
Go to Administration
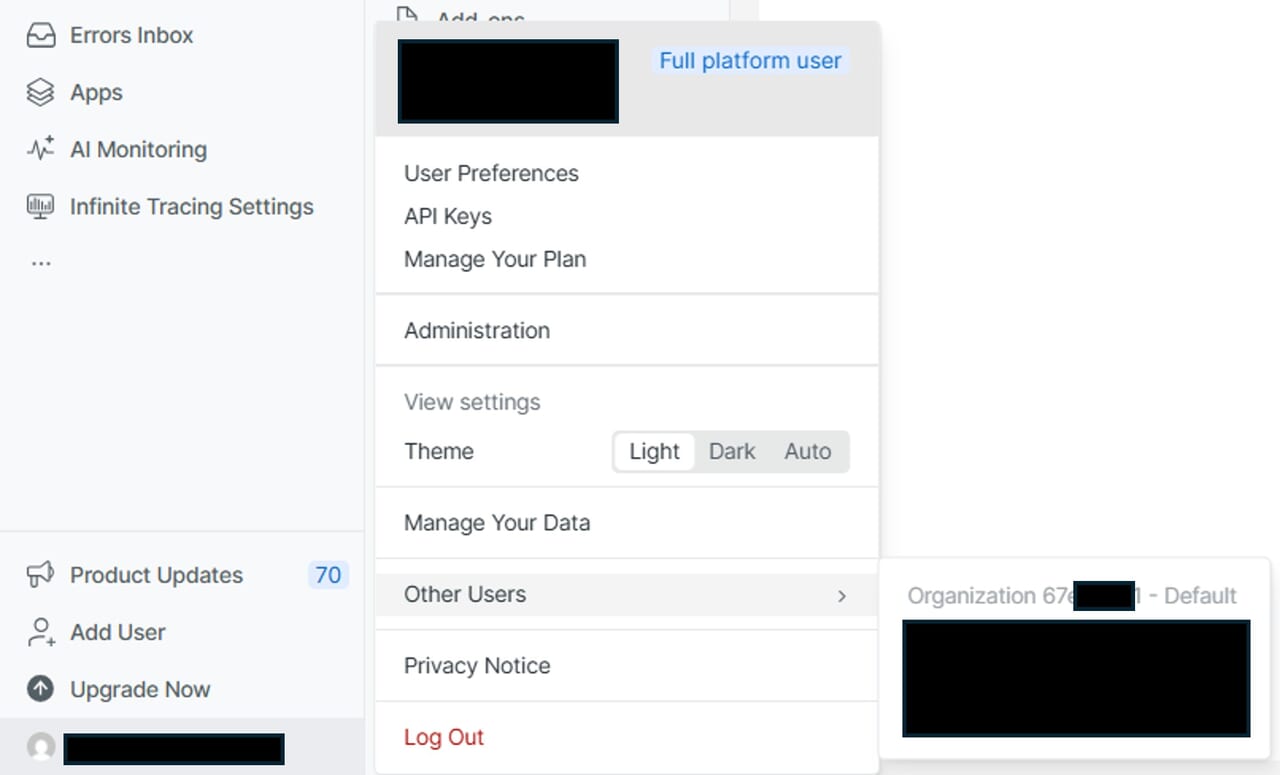(477, 331)
